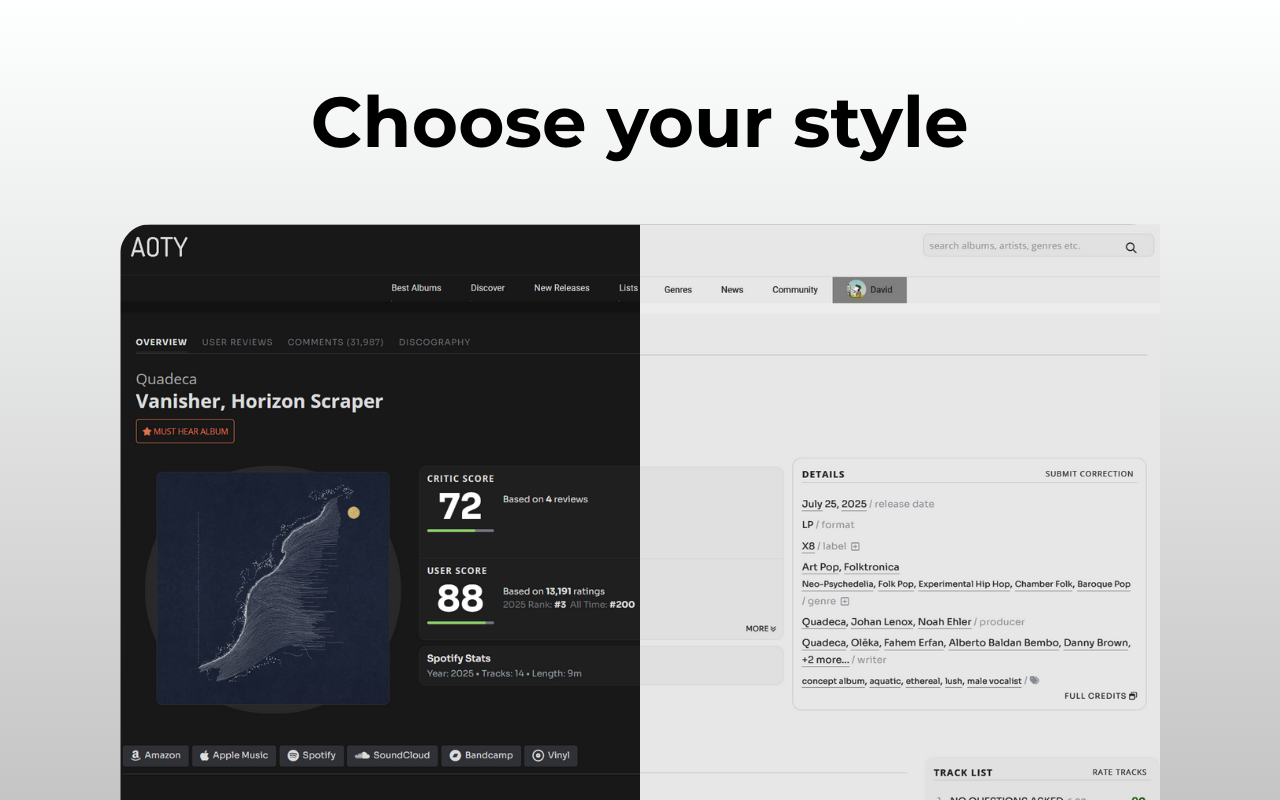The image size is (1280, 800).
Task: Click Submit Correction in Details
Action: point(1089,474)
